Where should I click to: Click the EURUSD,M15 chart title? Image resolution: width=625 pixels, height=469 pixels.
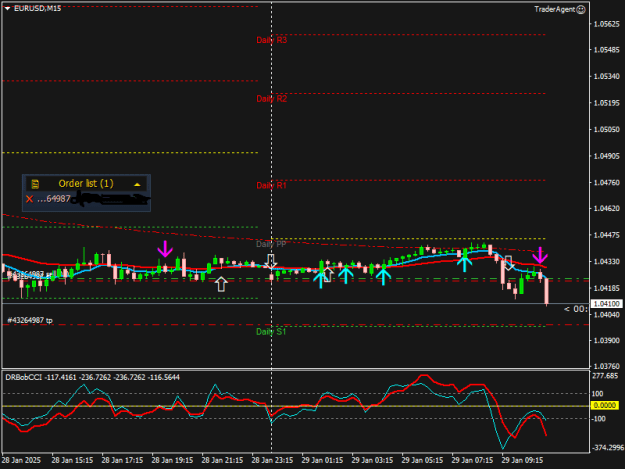tap(37, 8)
